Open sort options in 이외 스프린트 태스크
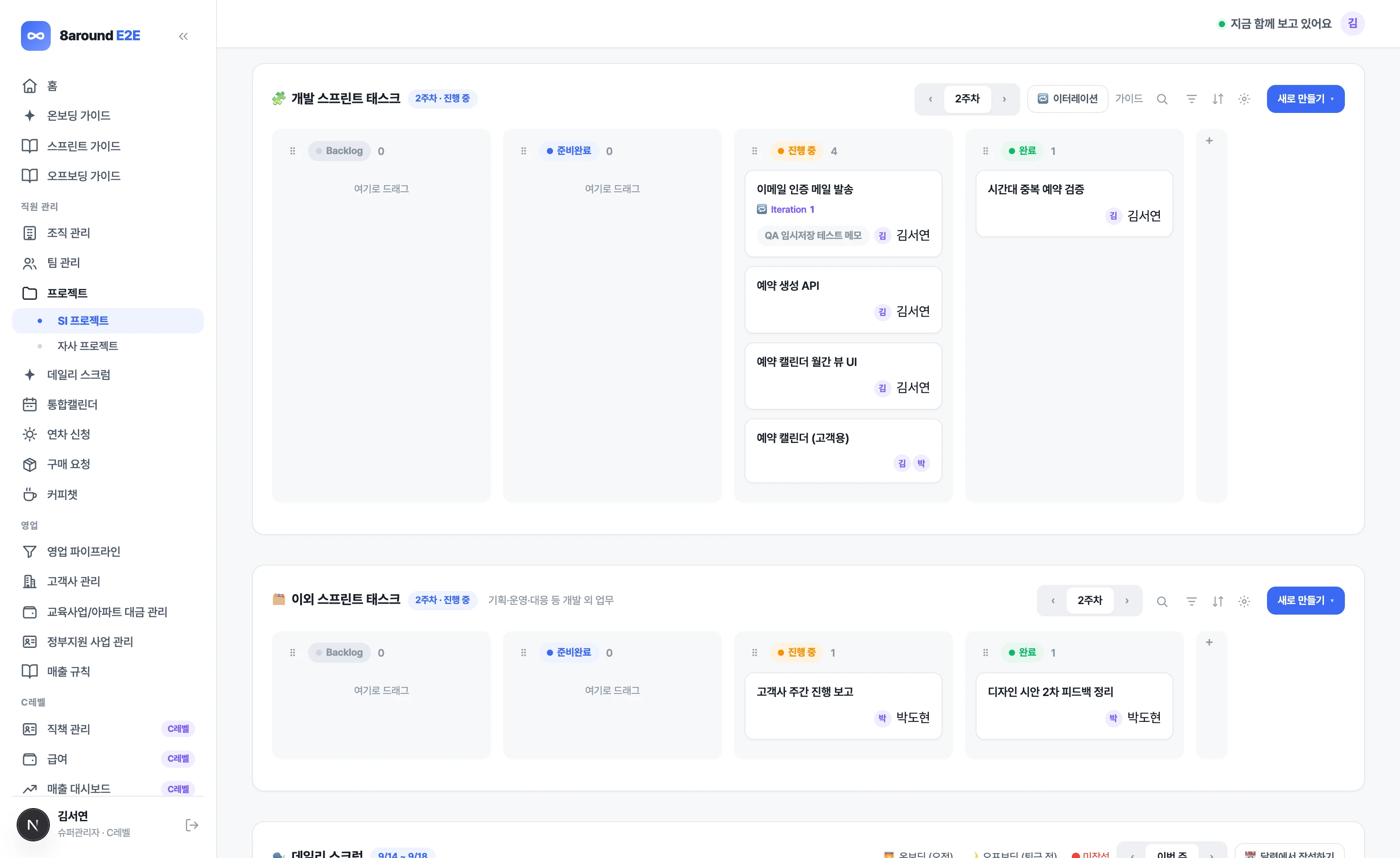 point(1218,601)
